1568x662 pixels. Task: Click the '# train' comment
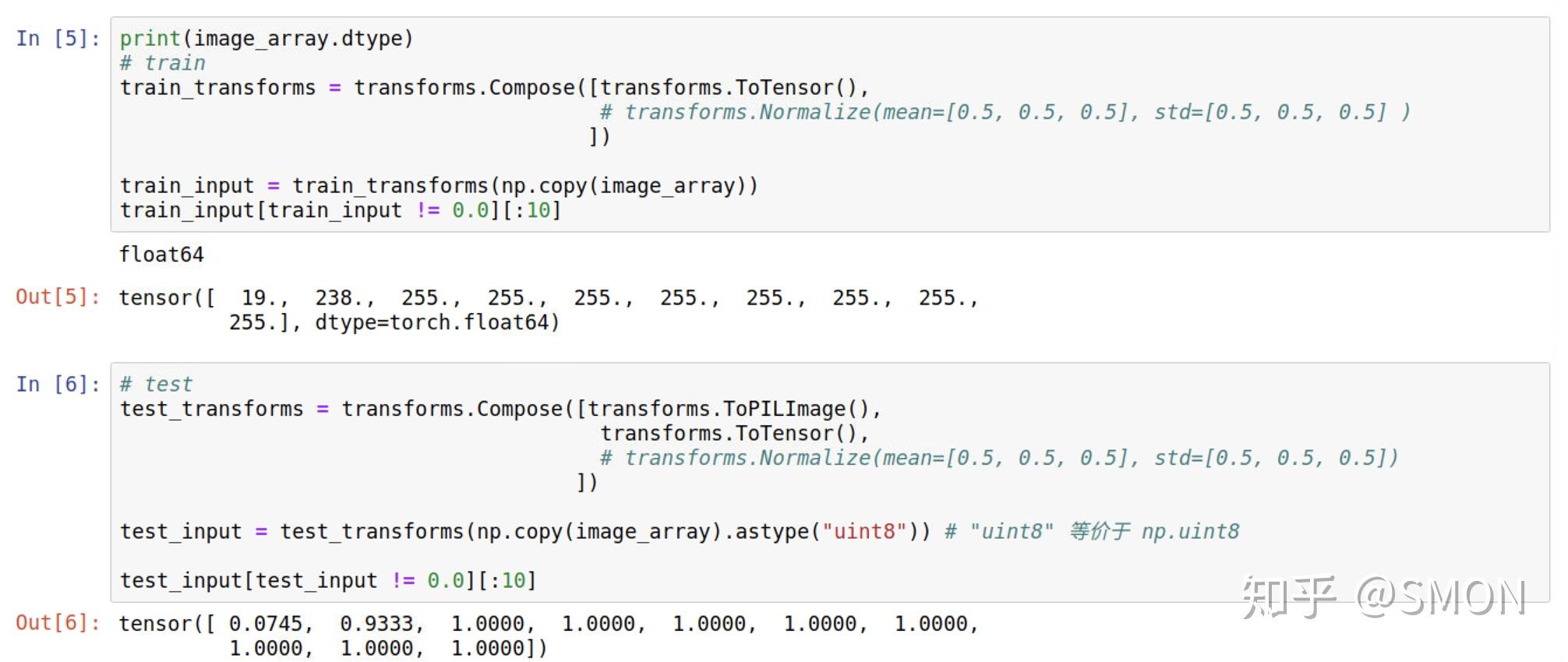(x=163, y=63)
